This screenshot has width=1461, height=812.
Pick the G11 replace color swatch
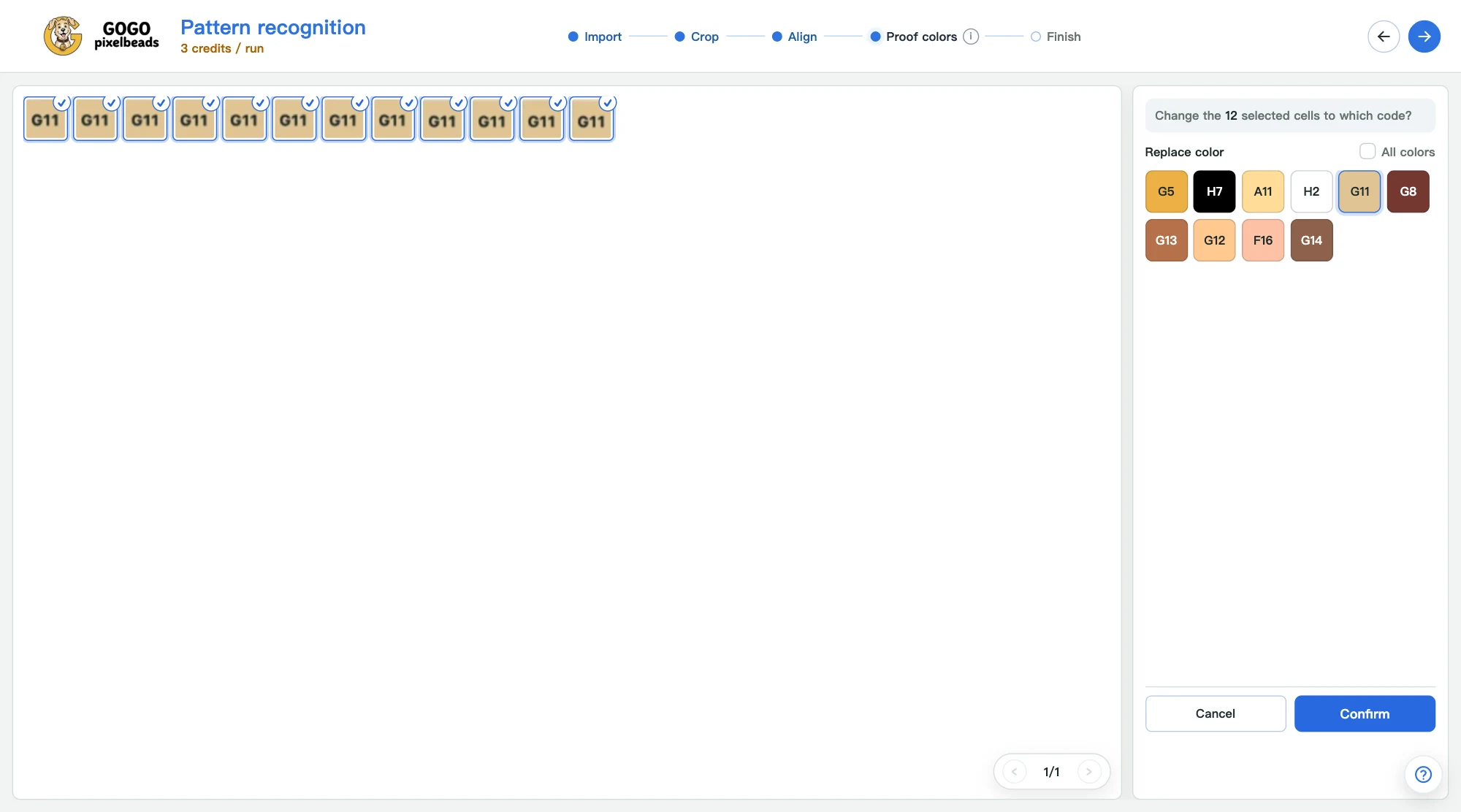tap(1360, 191)
